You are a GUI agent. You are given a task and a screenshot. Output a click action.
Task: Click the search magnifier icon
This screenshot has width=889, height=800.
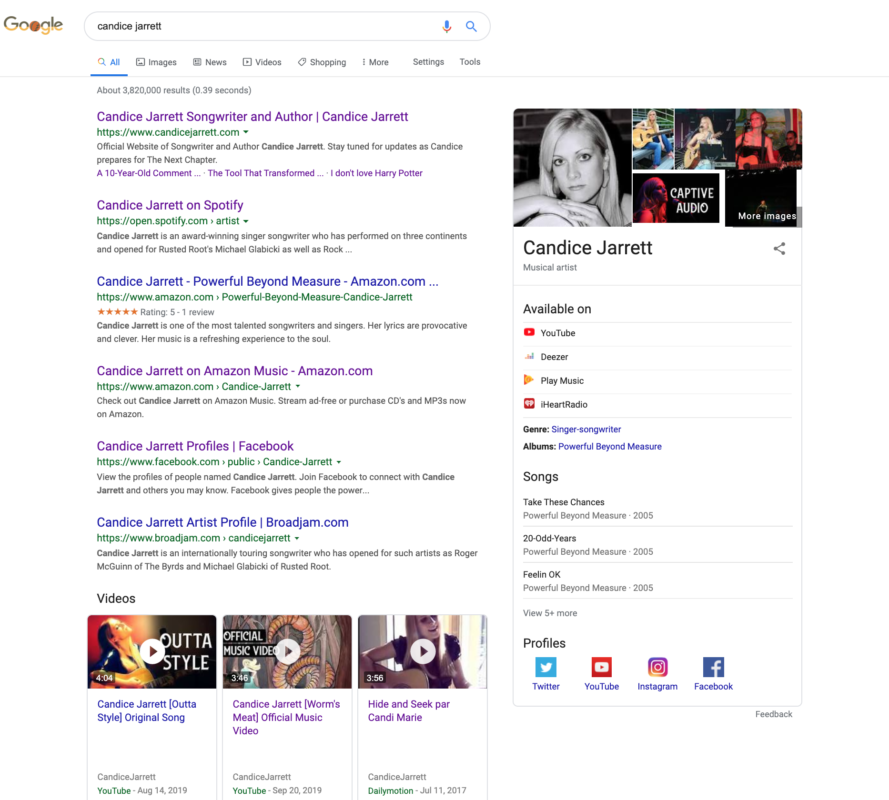coord(471,26)
